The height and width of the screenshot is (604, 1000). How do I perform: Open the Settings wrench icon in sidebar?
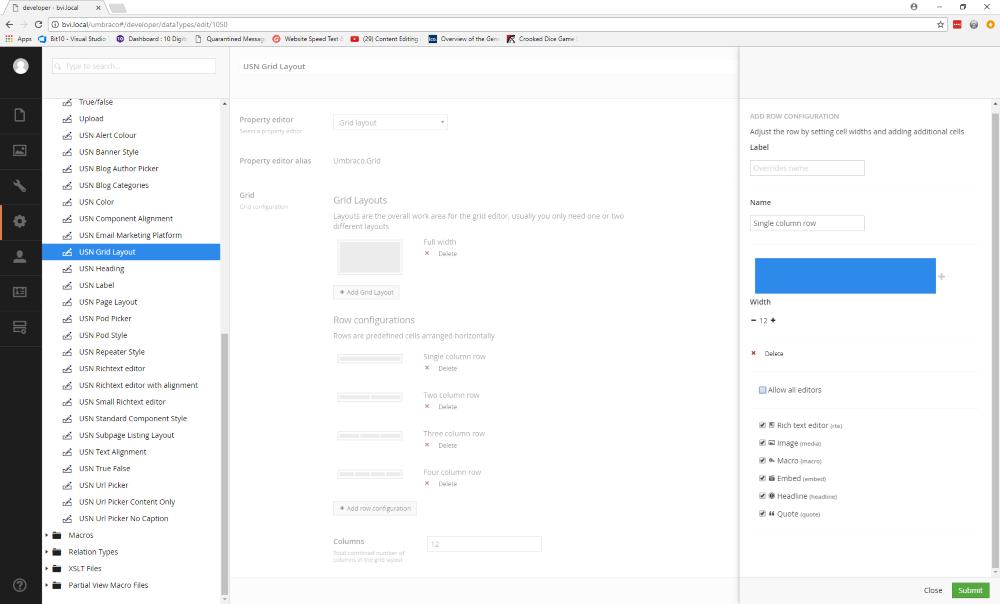click(x=20, y=186)
